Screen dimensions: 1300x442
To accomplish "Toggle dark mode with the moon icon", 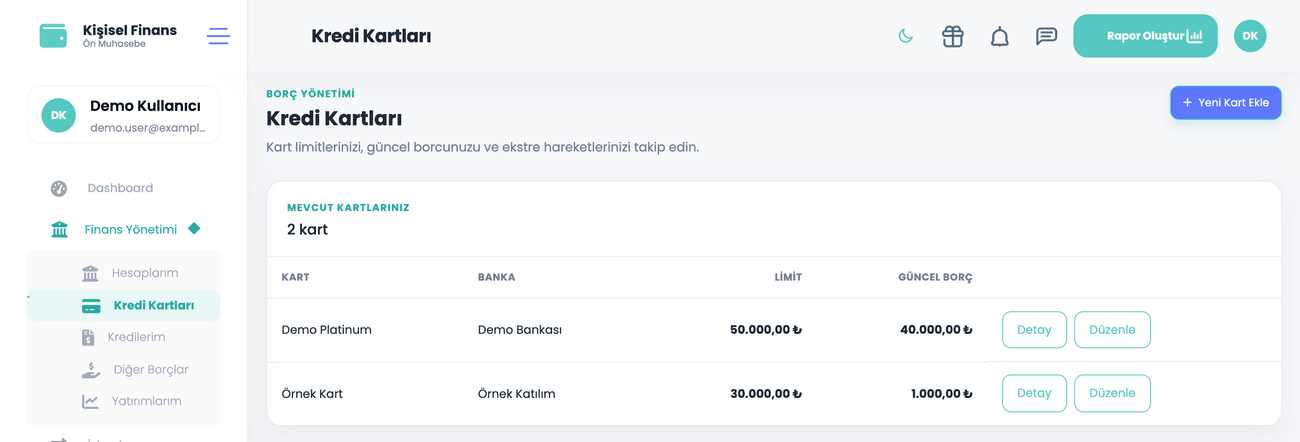I will (x=905, y=36).
